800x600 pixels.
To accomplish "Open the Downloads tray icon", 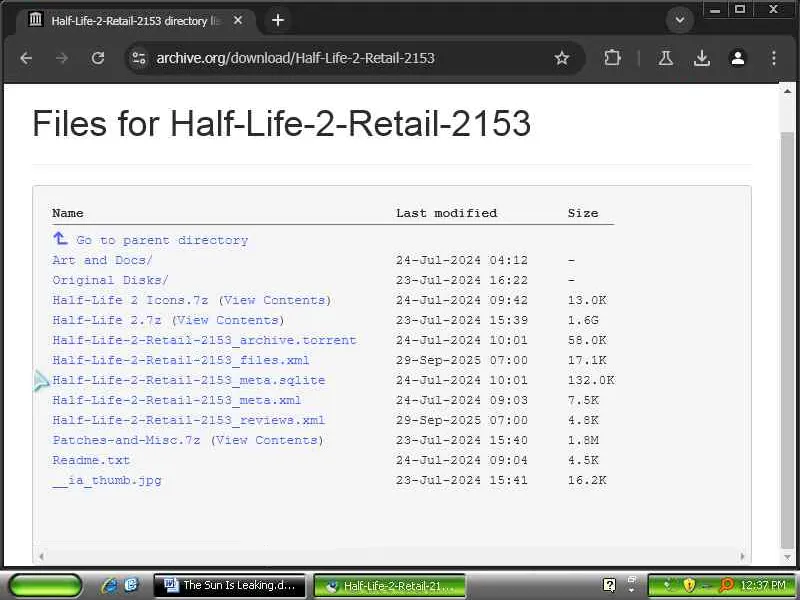I will pyautogui.click(x=702, y=58).
